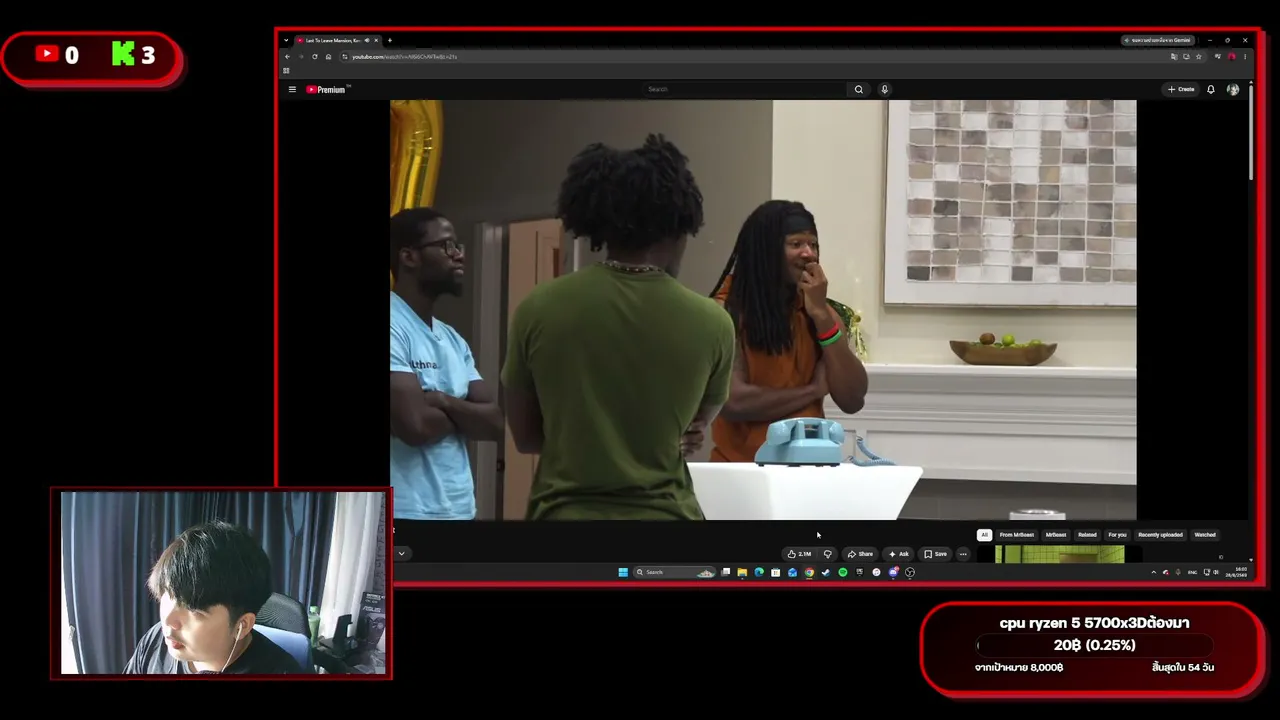The image size is (1280, 720).
Task: Open the recommended video thumbnail
Action: click(x=1059, y=555)
